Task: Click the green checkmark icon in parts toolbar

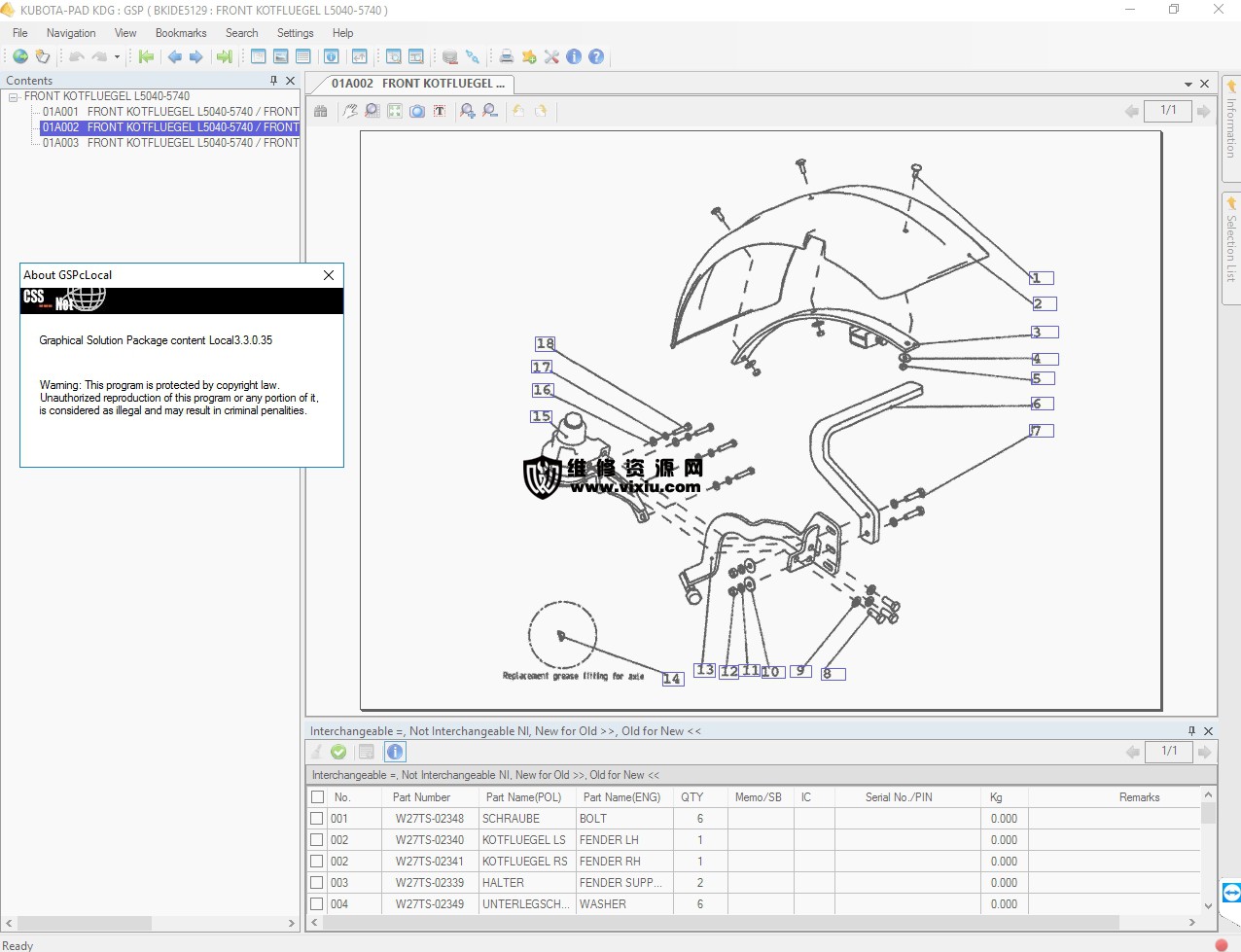Action: click(338, 752)
